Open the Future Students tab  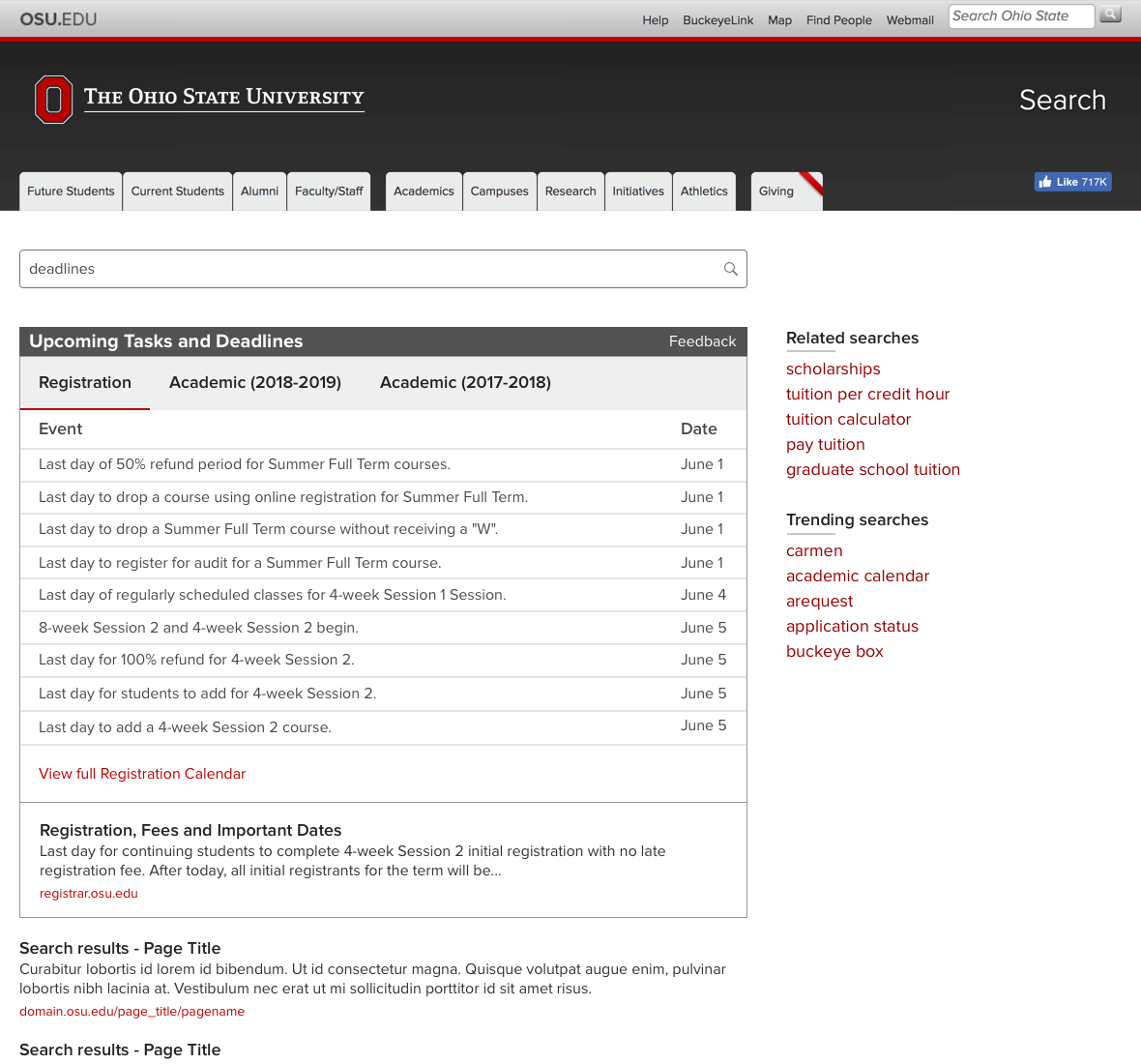point(71,192)
